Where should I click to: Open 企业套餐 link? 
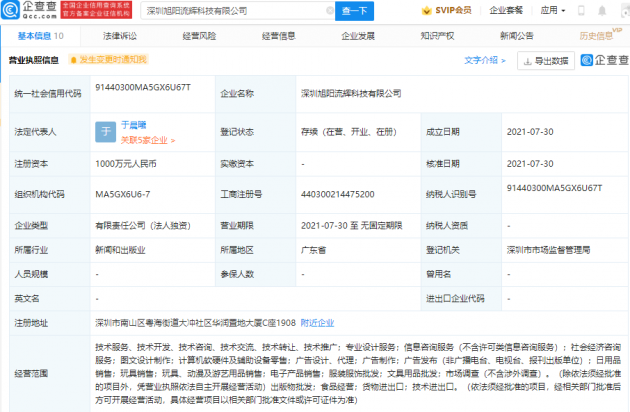tap(506, 10)
